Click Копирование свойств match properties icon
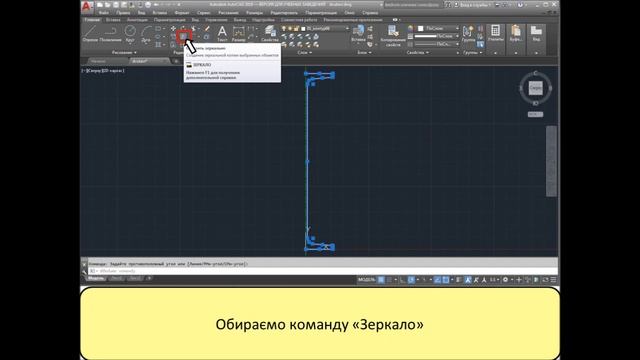Screen dimensions: 640x360 (x=393, y=36)
